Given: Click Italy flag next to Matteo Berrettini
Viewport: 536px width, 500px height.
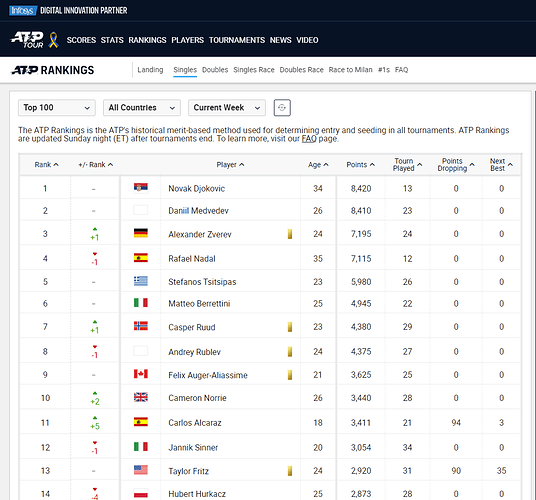Looking at the screenshot, I should [x=141, y=303].
